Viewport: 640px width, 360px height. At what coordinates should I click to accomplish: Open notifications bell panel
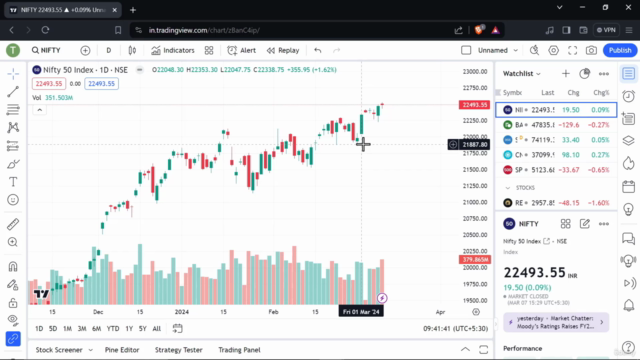(x=629, y=305)
